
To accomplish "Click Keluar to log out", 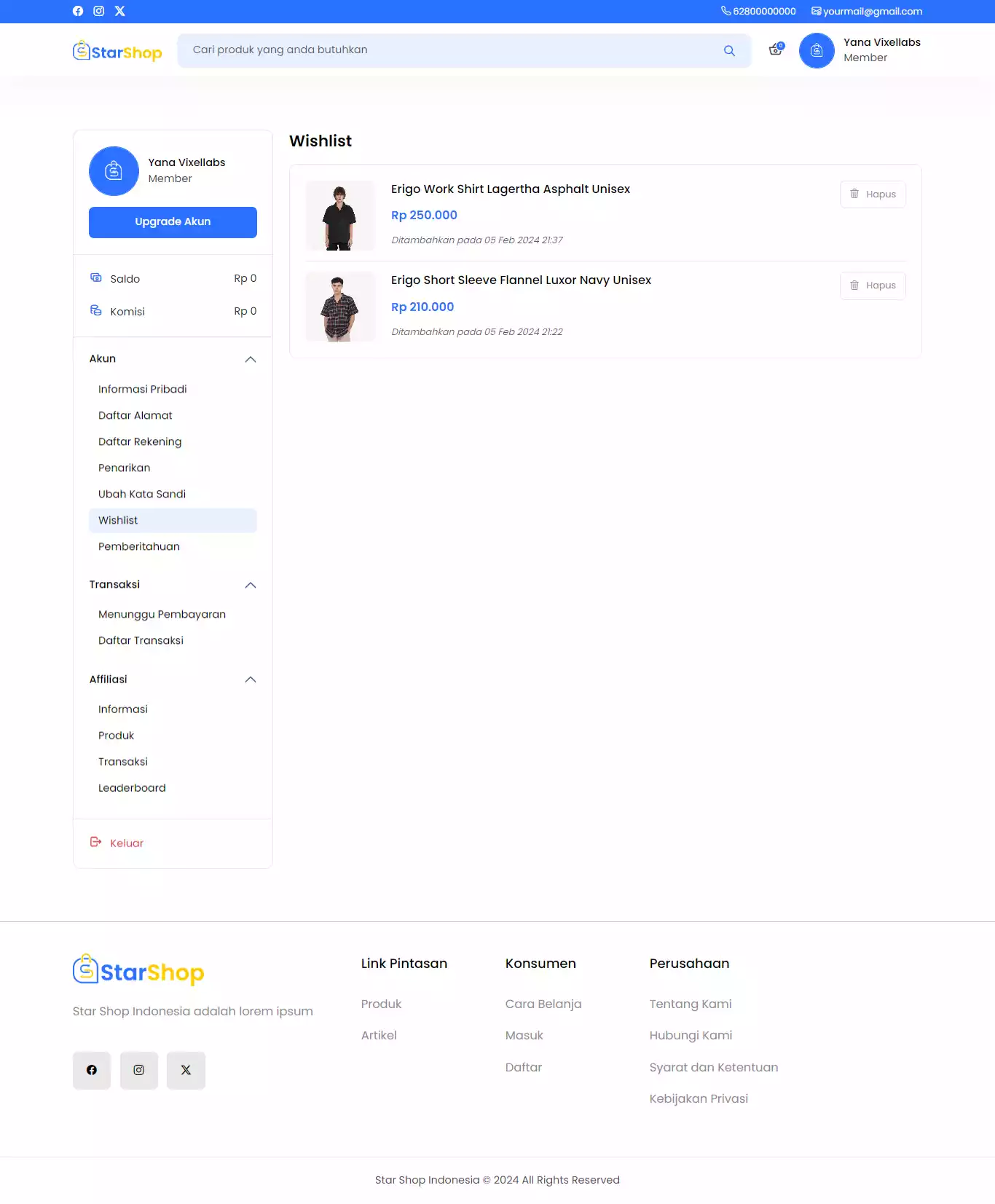I will (126, 843).
